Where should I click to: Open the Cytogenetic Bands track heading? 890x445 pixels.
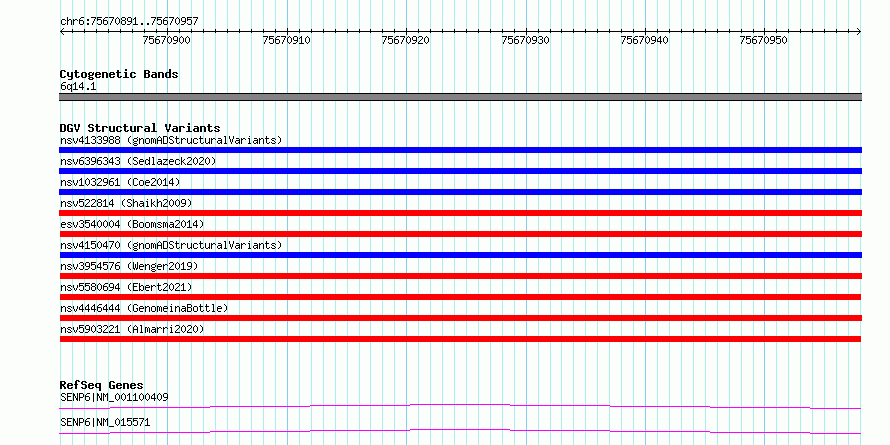pyautogui.click(x=119, y=74)
